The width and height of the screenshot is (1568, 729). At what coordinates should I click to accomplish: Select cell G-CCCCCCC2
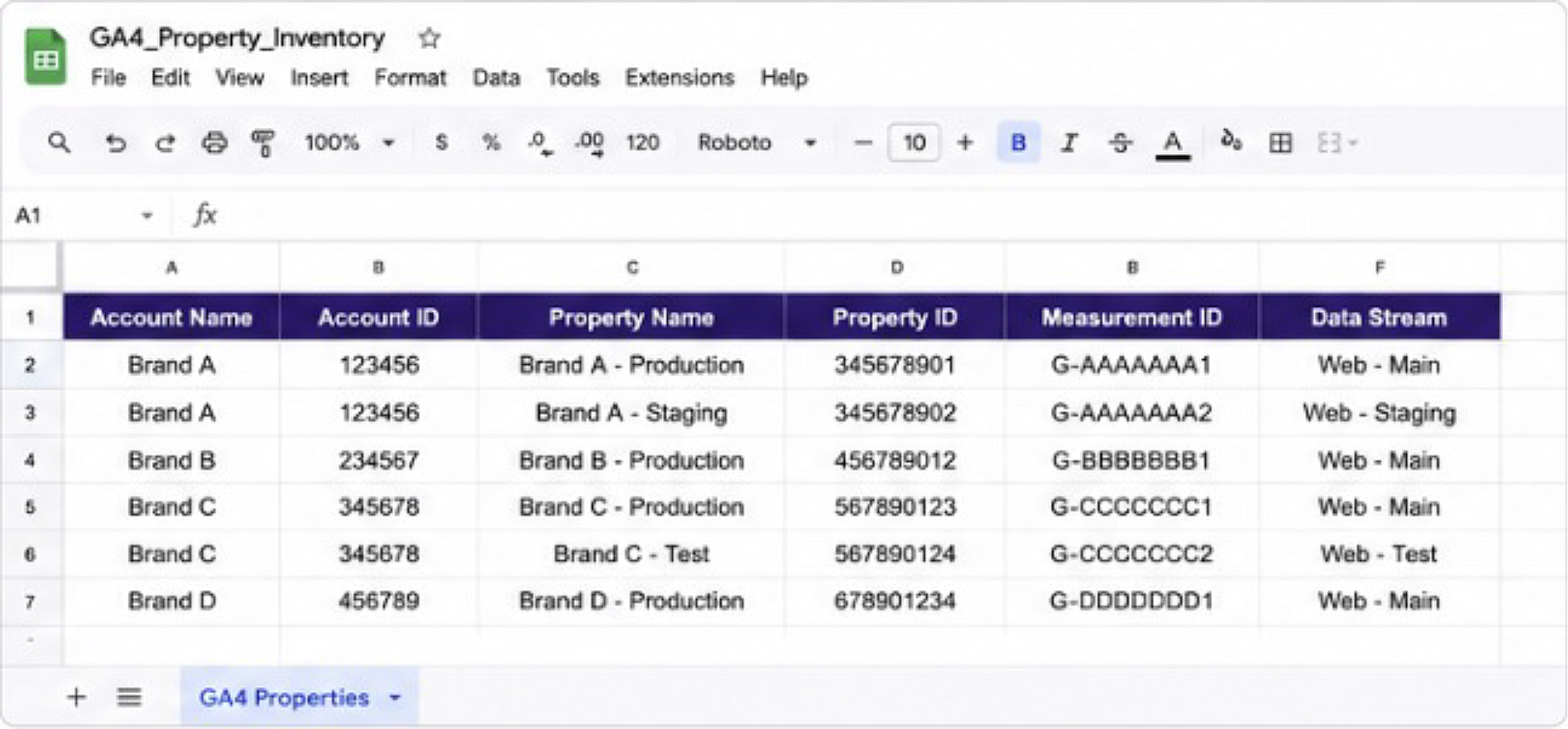click(x=1132, y=554)
